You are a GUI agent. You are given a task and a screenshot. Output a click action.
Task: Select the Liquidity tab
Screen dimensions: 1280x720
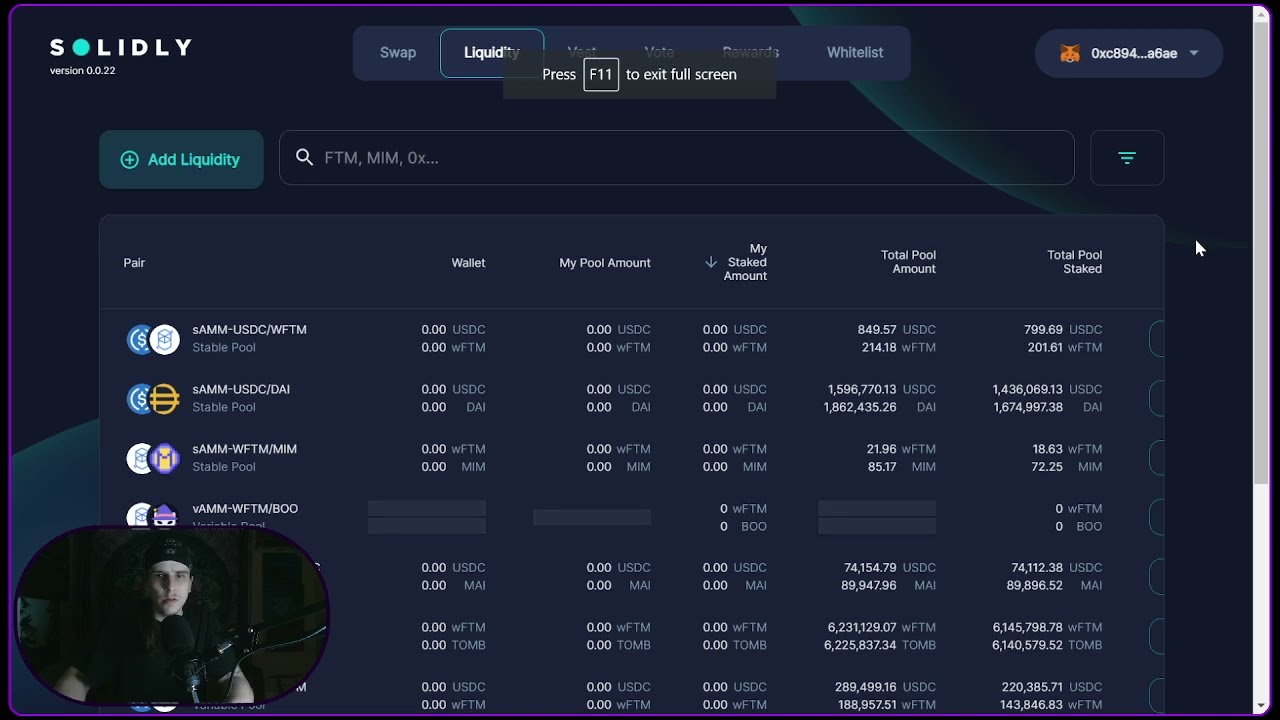pos(492,53)
